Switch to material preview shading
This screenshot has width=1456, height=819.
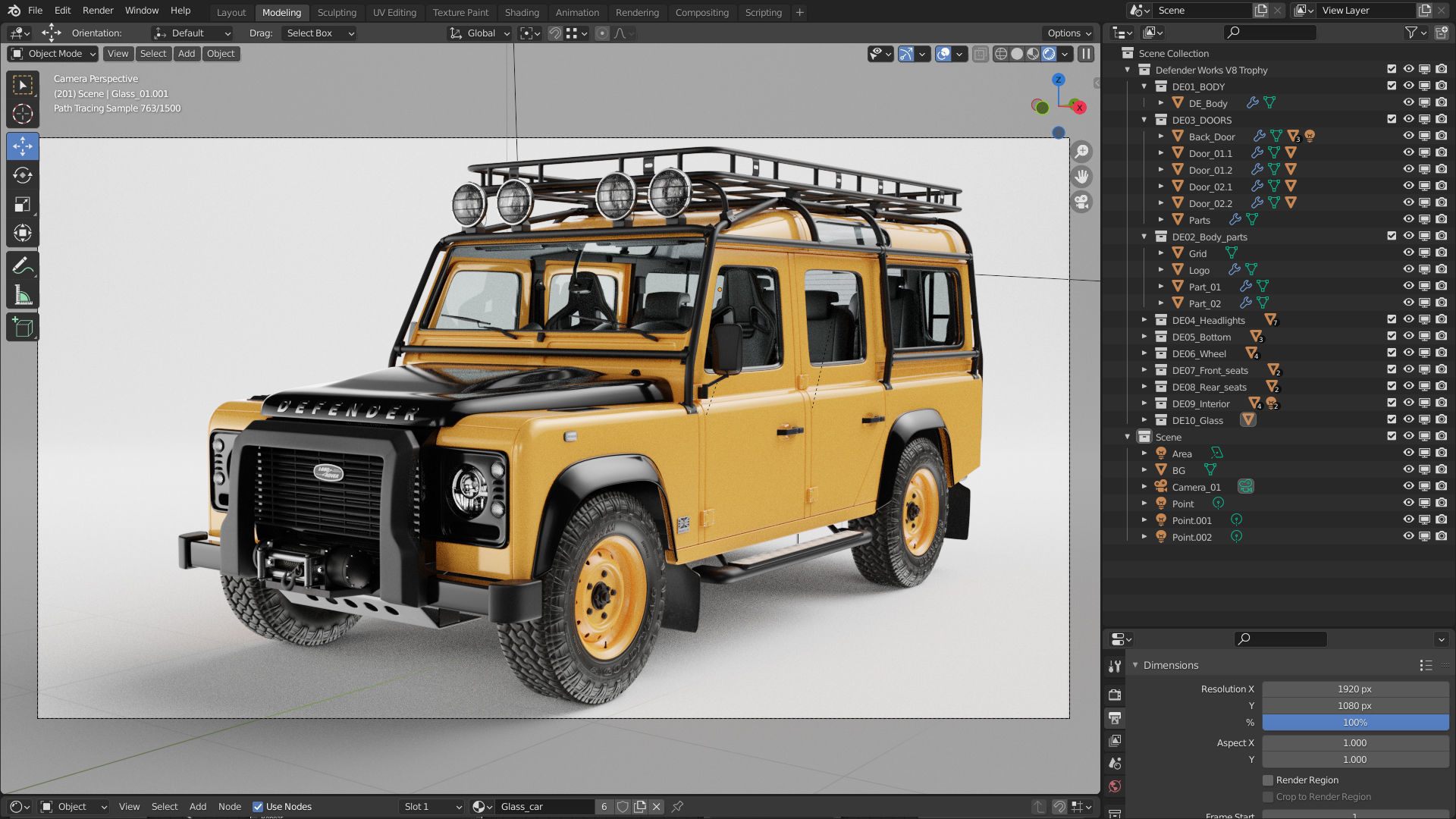point(1033,54)
